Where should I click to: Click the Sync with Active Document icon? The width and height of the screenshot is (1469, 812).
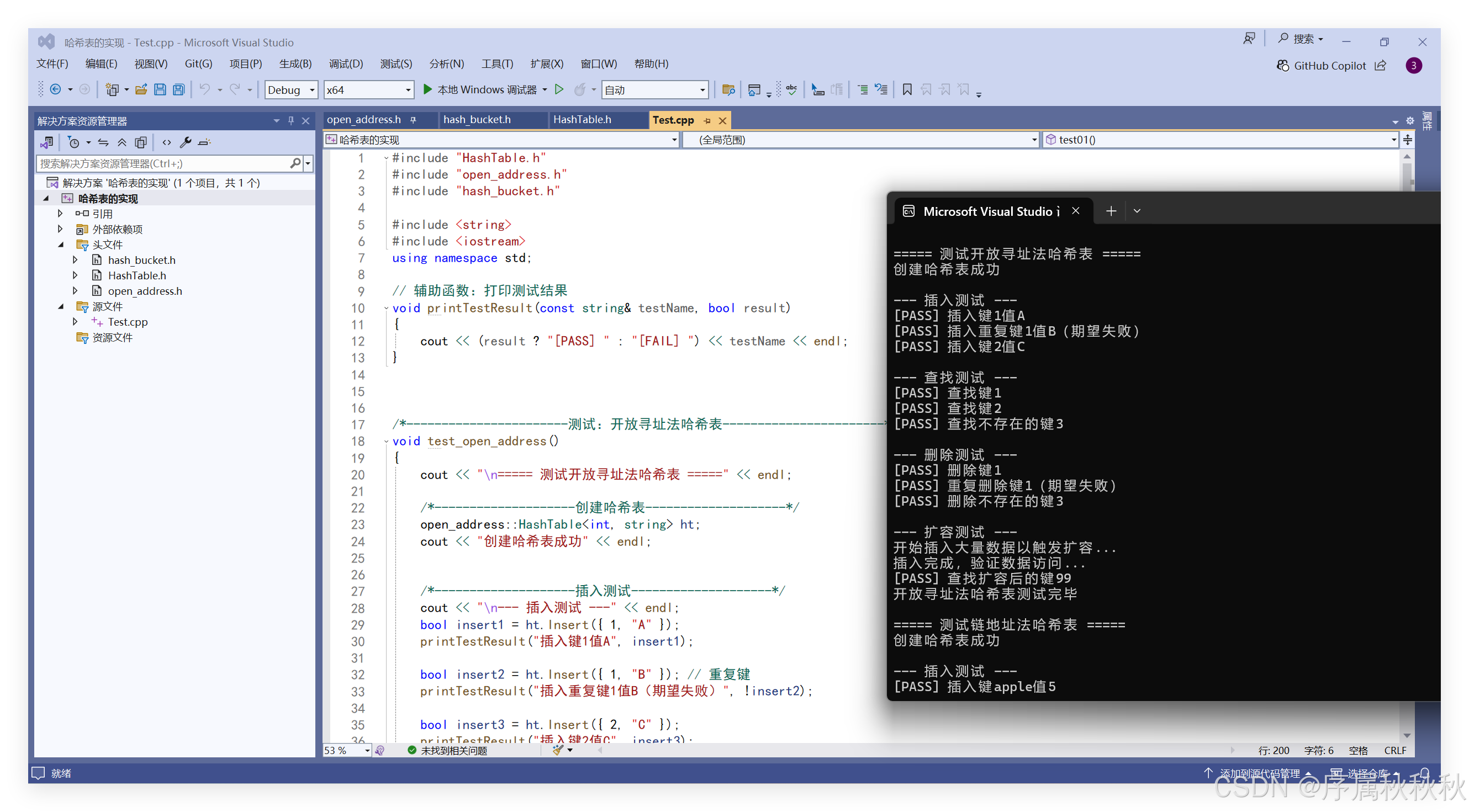[103, 142]
